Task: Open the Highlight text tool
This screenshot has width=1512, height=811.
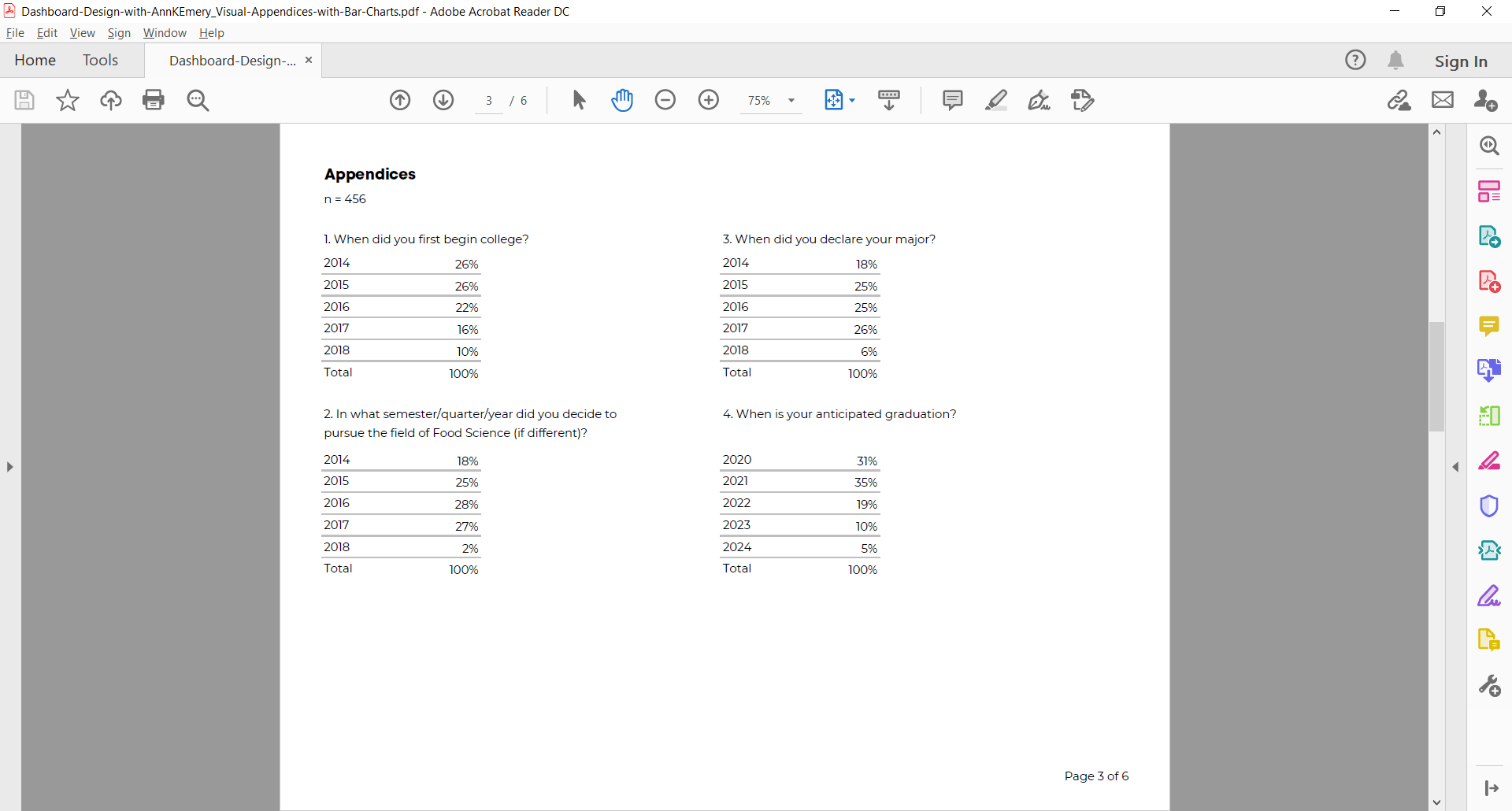Action: click(997, 100)
